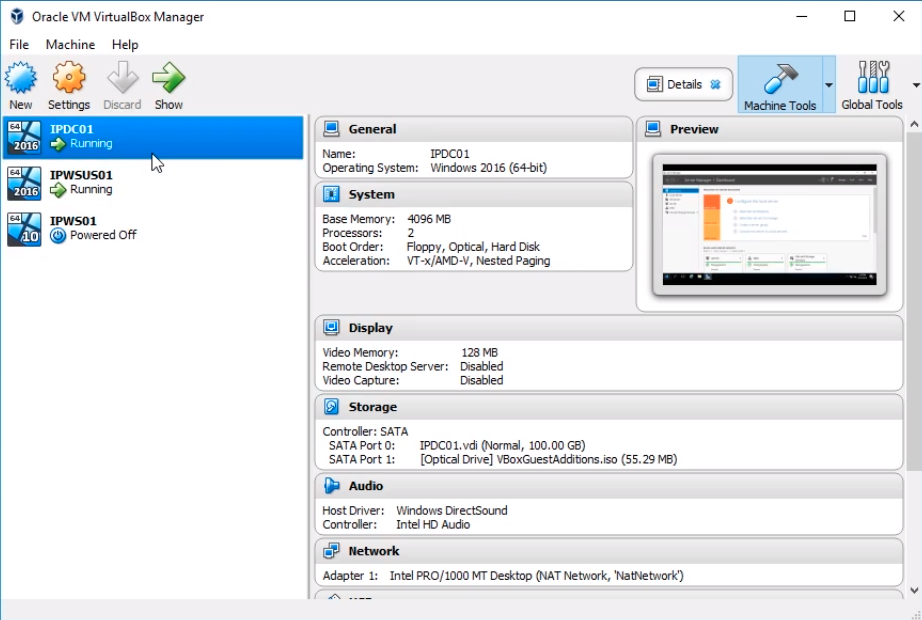Click the Machine Tools hammer icon

point(779,79)
